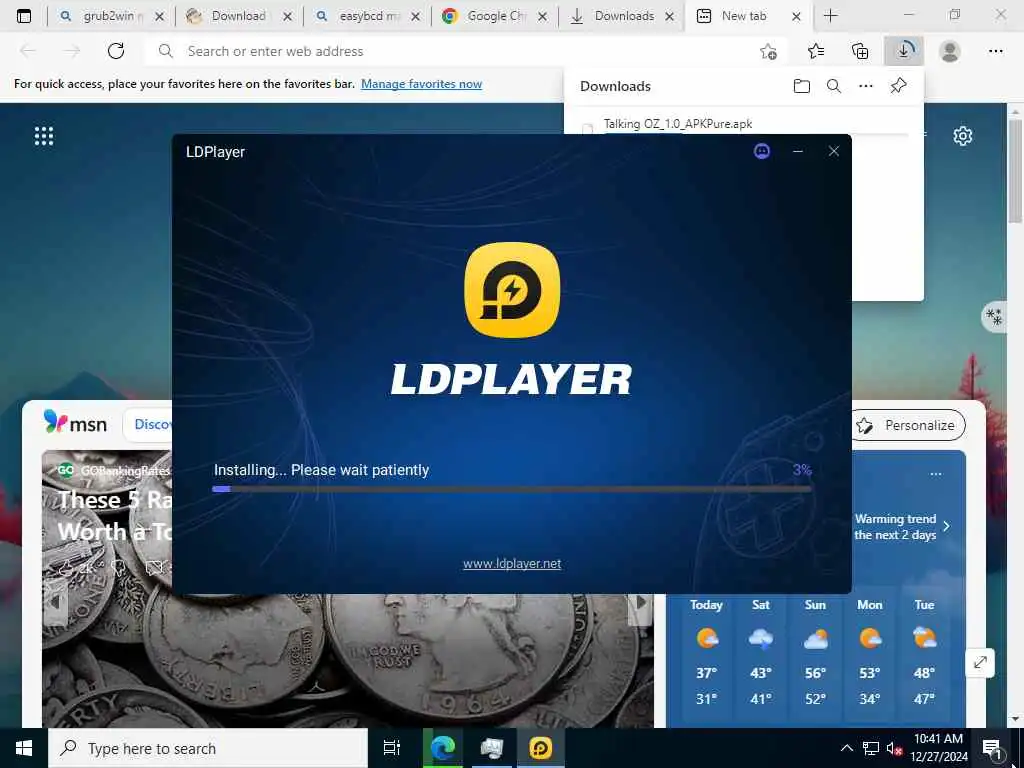Open Microsoft Edge taskbar icon
The image size is (1024, 768).
coord(443,748)
